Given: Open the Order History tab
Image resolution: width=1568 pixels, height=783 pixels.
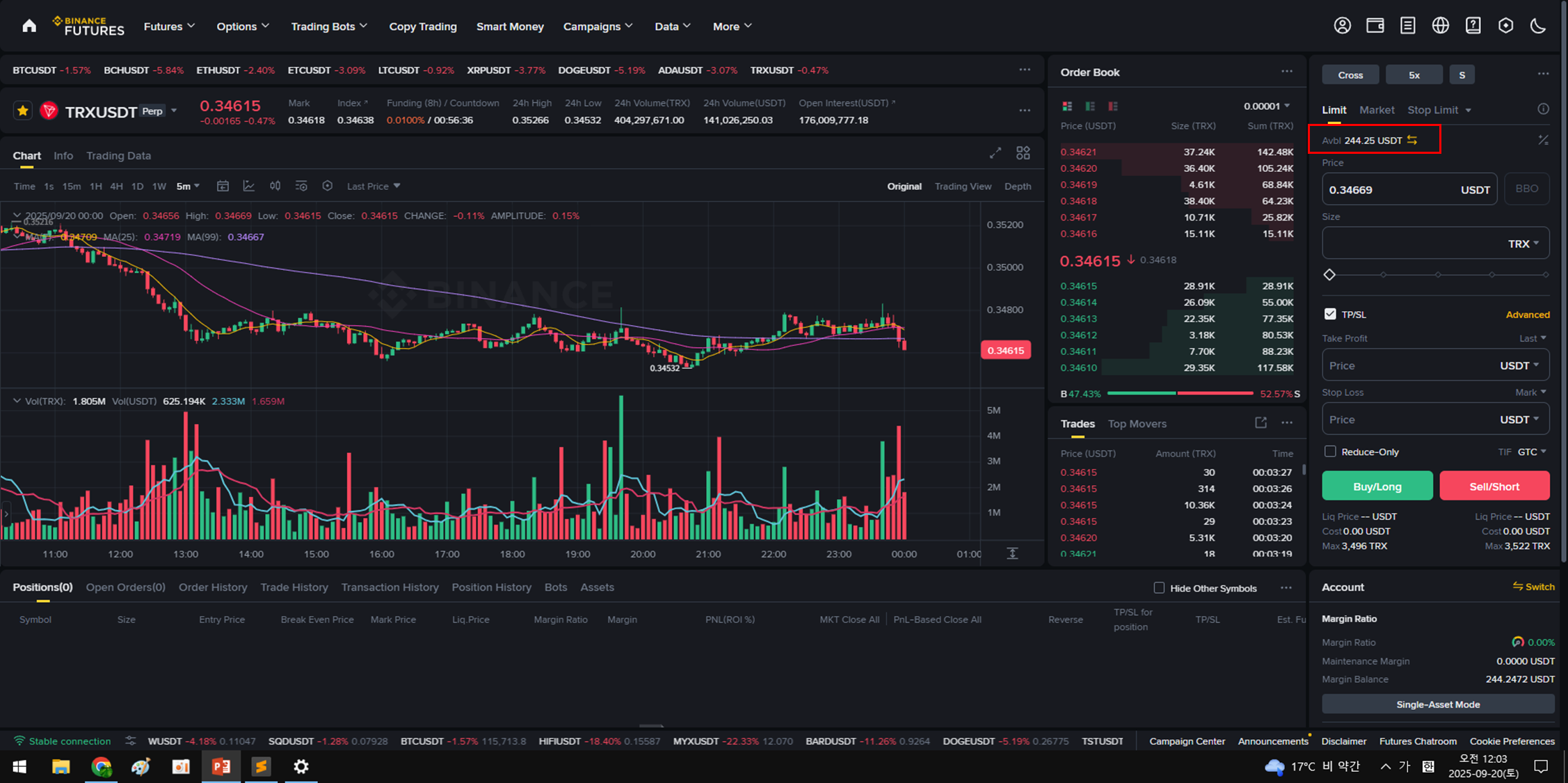Looking at the screenshot, I should coord(213,587).
